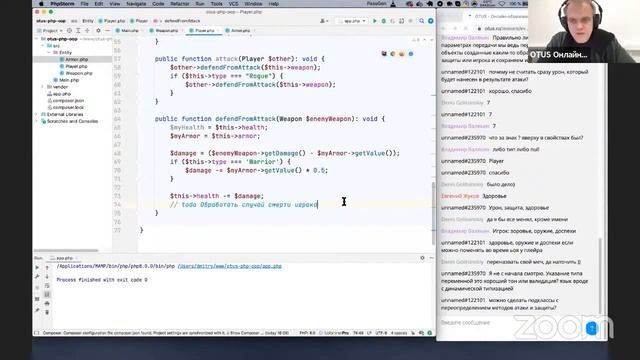This screenshot has width=640, height=360.
Task: Select composer.lock in project tree
Action: tap(68, 107)
